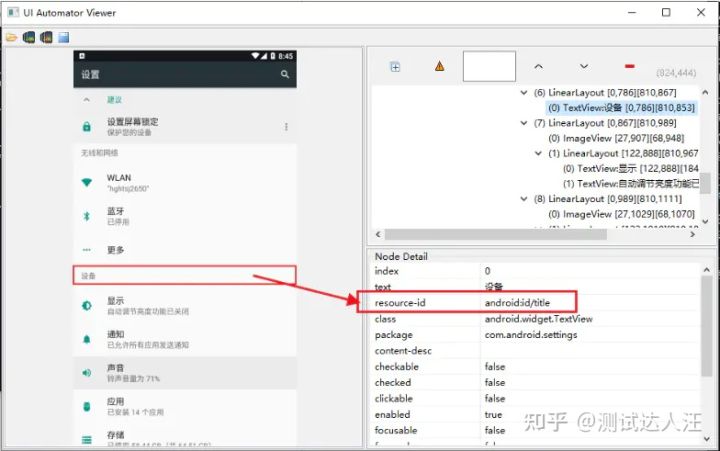This screenshot has height=451, width=720.
Task: Click the WLAN wifi icon
Action: pos(86,182)
